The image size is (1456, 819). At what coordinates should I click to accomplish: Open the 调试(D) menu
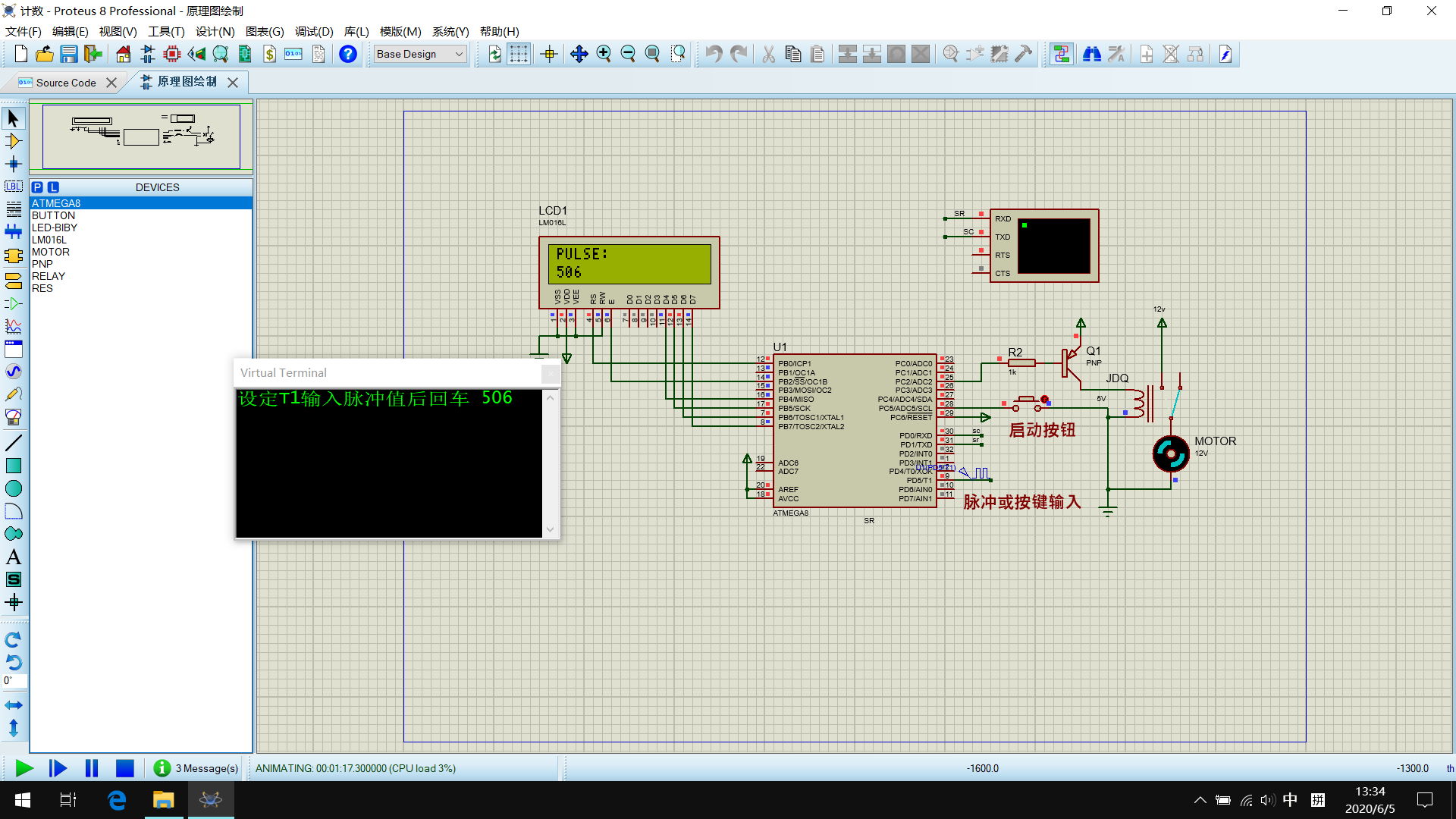[x=314, y=31]
